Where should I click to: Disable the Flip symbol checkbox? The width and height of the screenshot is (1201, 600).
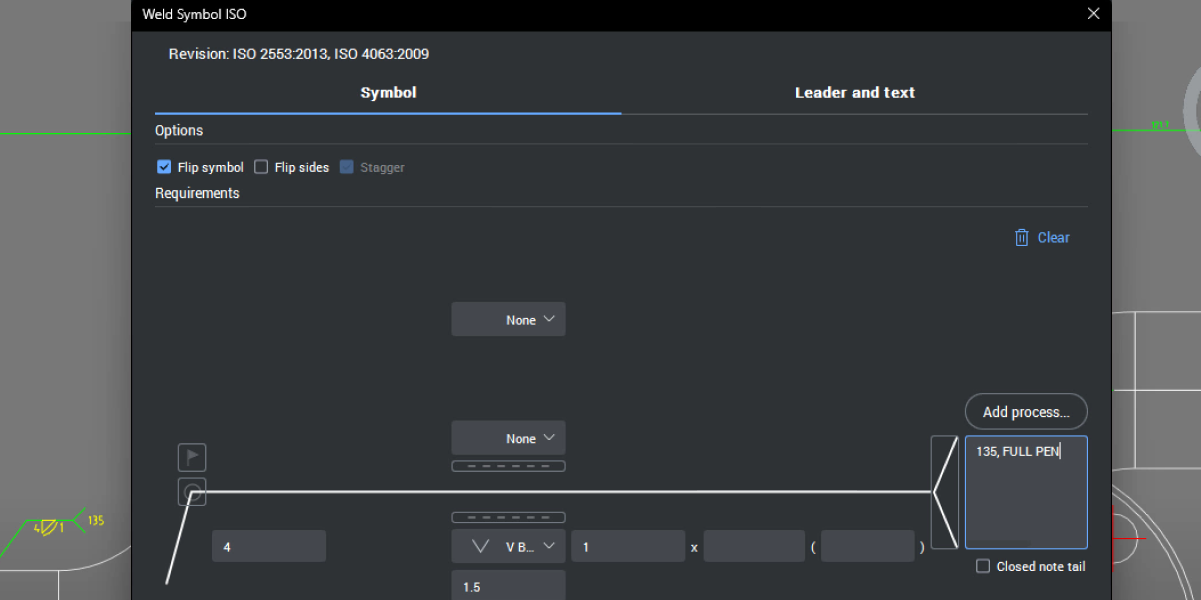(165, 168)
